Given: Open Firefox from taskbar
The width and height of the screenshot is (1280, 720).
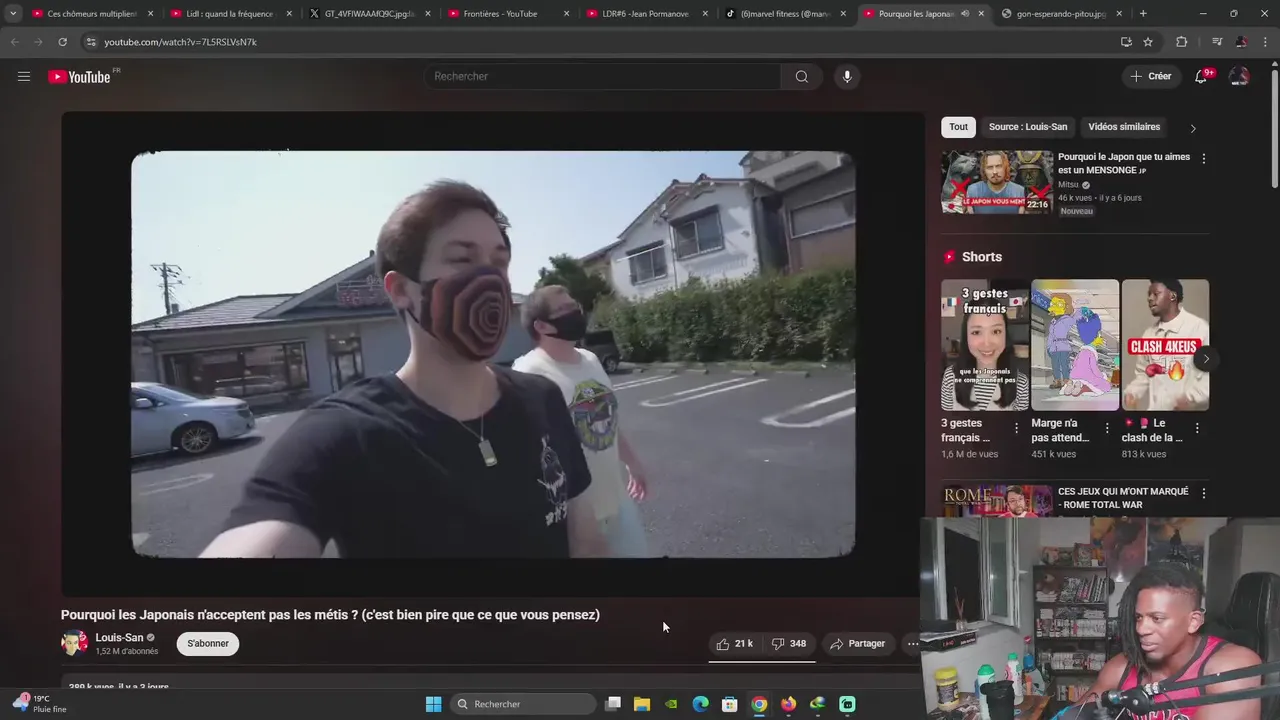Looking at the screenshot, I should 788,704.
